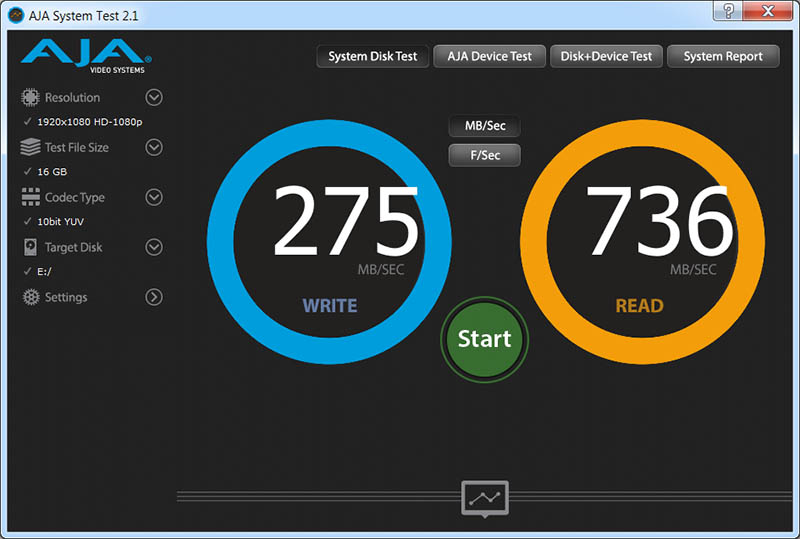Select MB/Sec display units
Image resolution: width=800 pixels, height=539 pixels.
click(485, 126)
